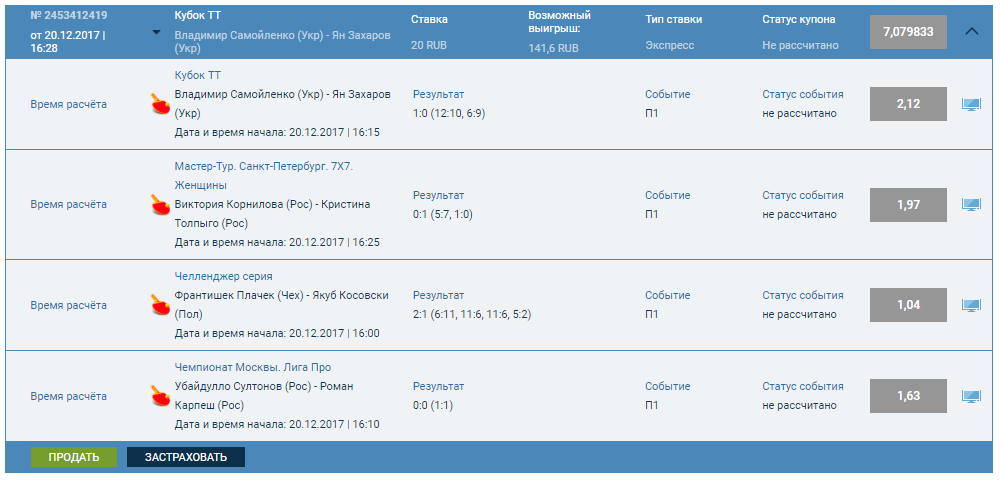Collapse the coupon with the top-right chevron
The height and width of the screenshot is (481, 1000).
[971, 31]
